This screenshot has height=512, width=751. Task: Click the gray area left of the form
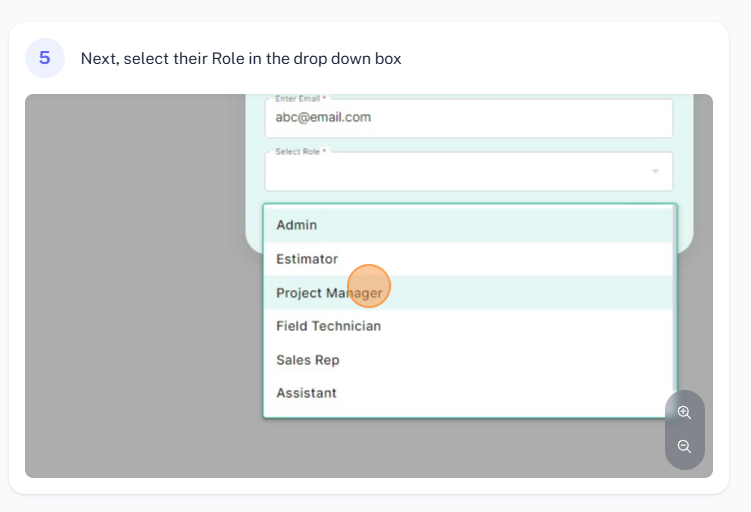coord(135,285)
